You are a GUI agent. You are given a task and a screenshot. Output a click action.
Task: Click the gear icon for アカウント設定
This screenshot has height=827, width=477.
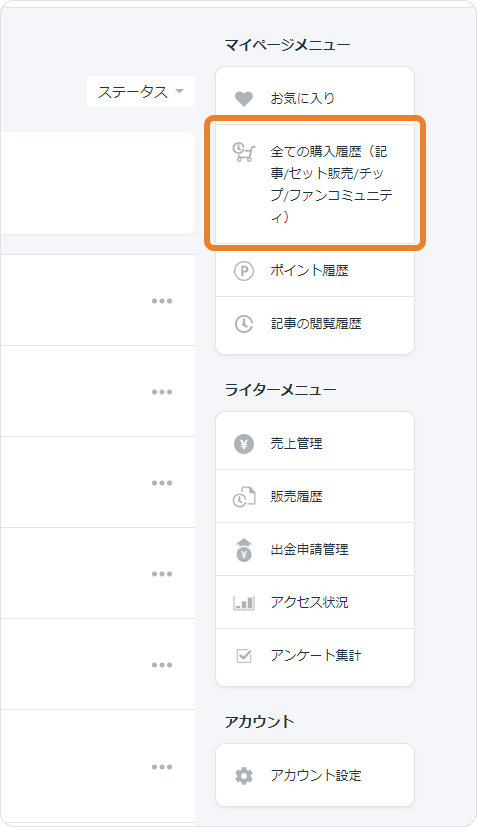[x=244, y=776]
